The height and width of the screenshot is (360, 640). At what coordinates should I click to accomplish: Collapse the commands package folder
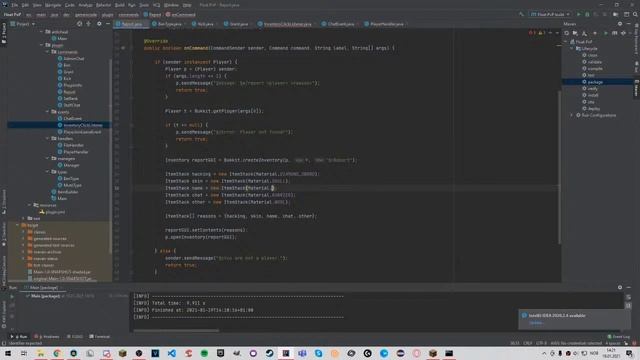[x=48, y=52]
